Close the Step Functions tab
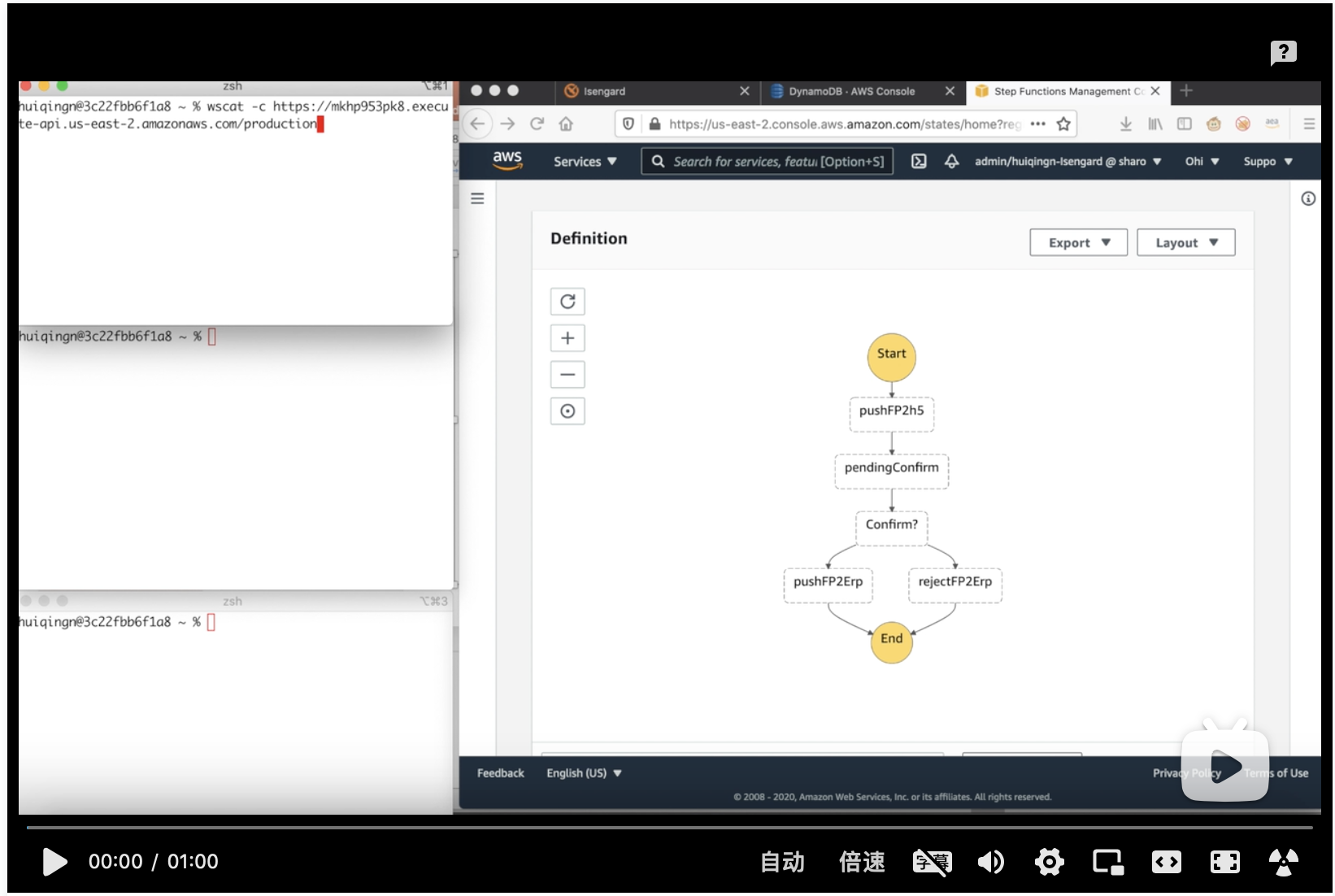1335x896 pixels. (1155, 91)
